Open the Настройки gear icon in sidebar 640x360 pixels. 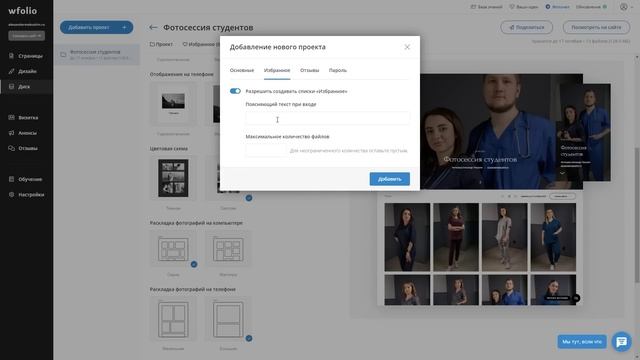(x=11, y=195)
